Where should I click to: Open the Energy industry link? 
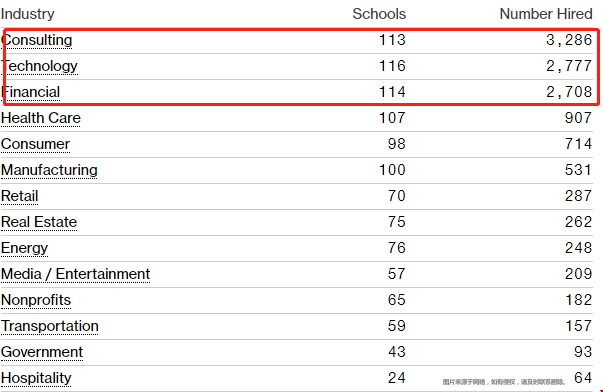point(25,248)
